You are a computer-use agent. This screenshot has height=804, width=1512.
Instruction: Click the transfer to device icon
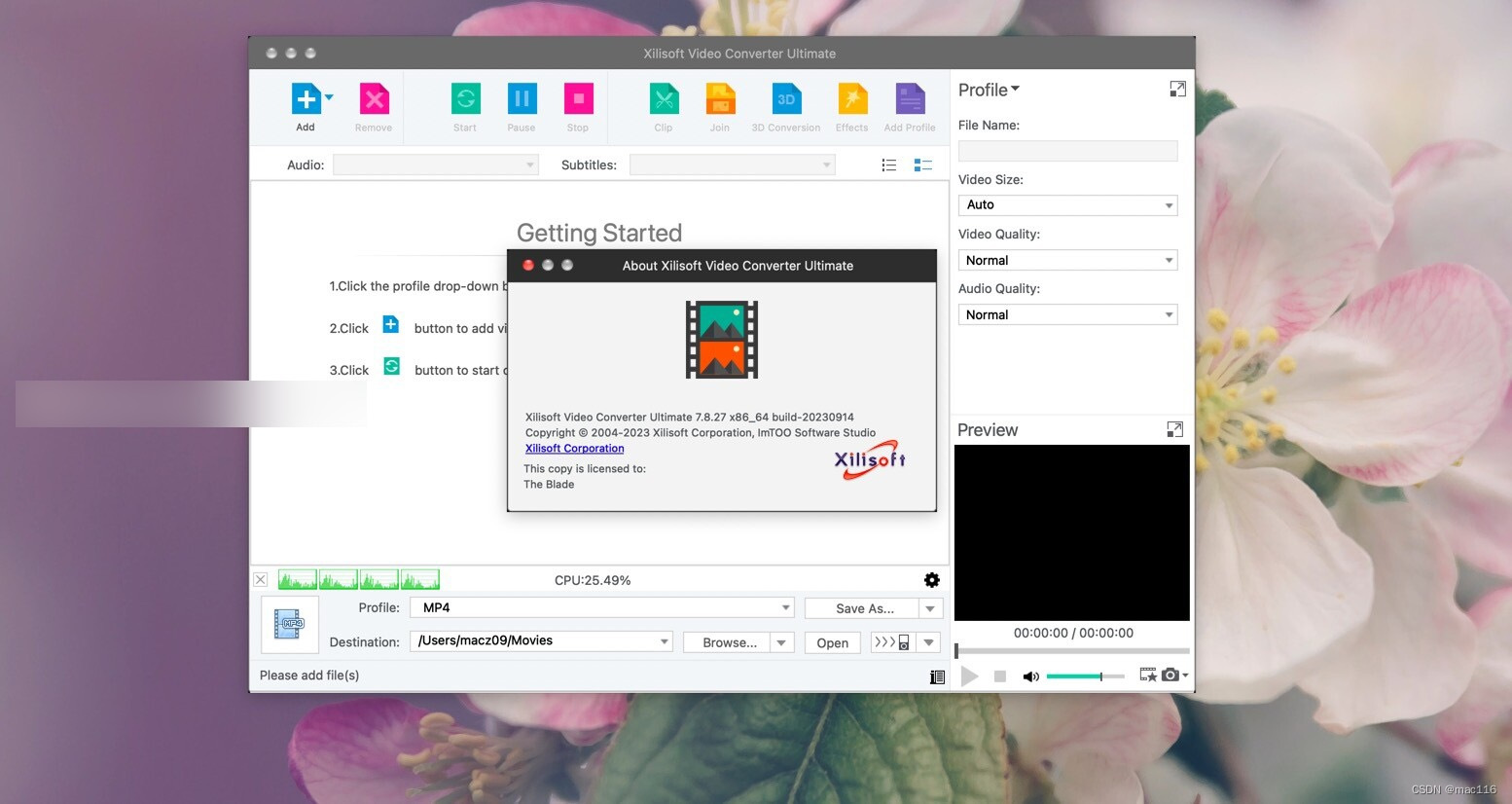pos(892,642)
